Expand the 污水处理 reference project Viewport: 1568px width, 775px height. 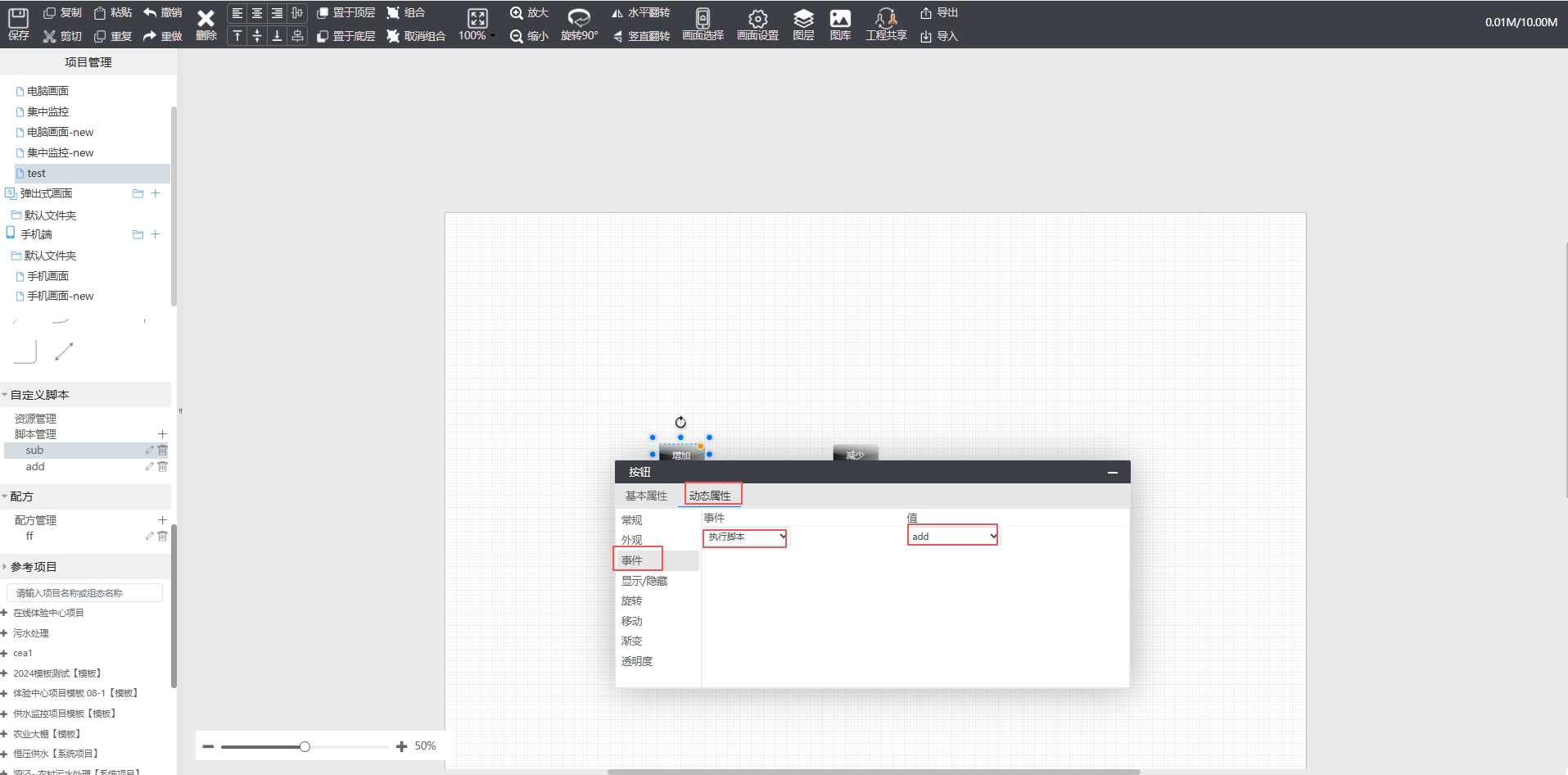tap(4, 633)
